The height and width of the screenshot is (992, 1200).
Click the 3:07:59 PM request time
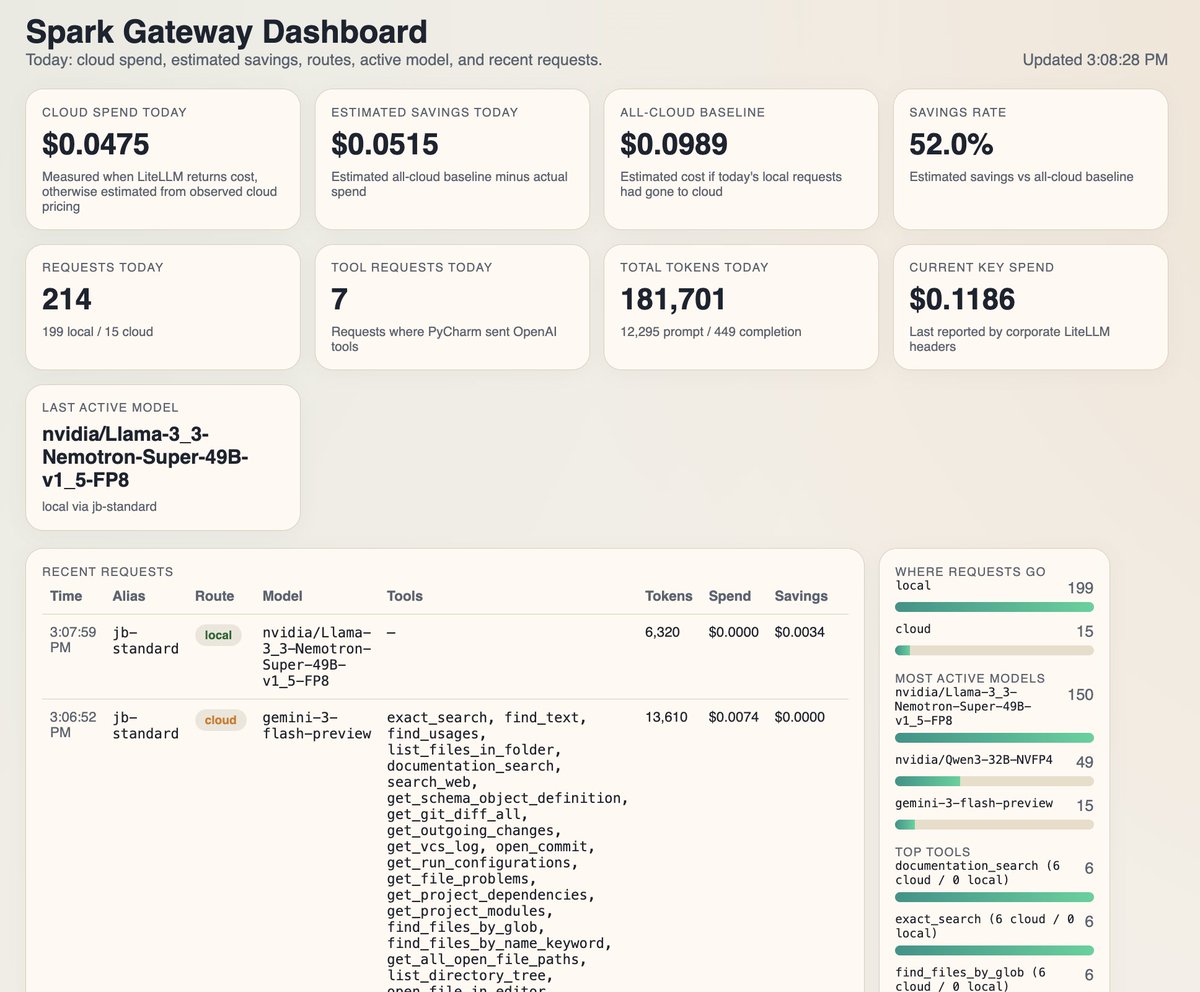pyautogui.click(x=72, y=640)
